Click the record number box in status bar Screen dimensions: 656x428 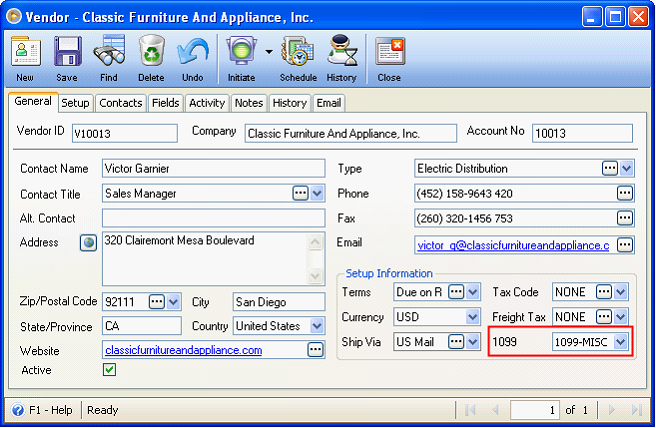click(x=535, y=410)
